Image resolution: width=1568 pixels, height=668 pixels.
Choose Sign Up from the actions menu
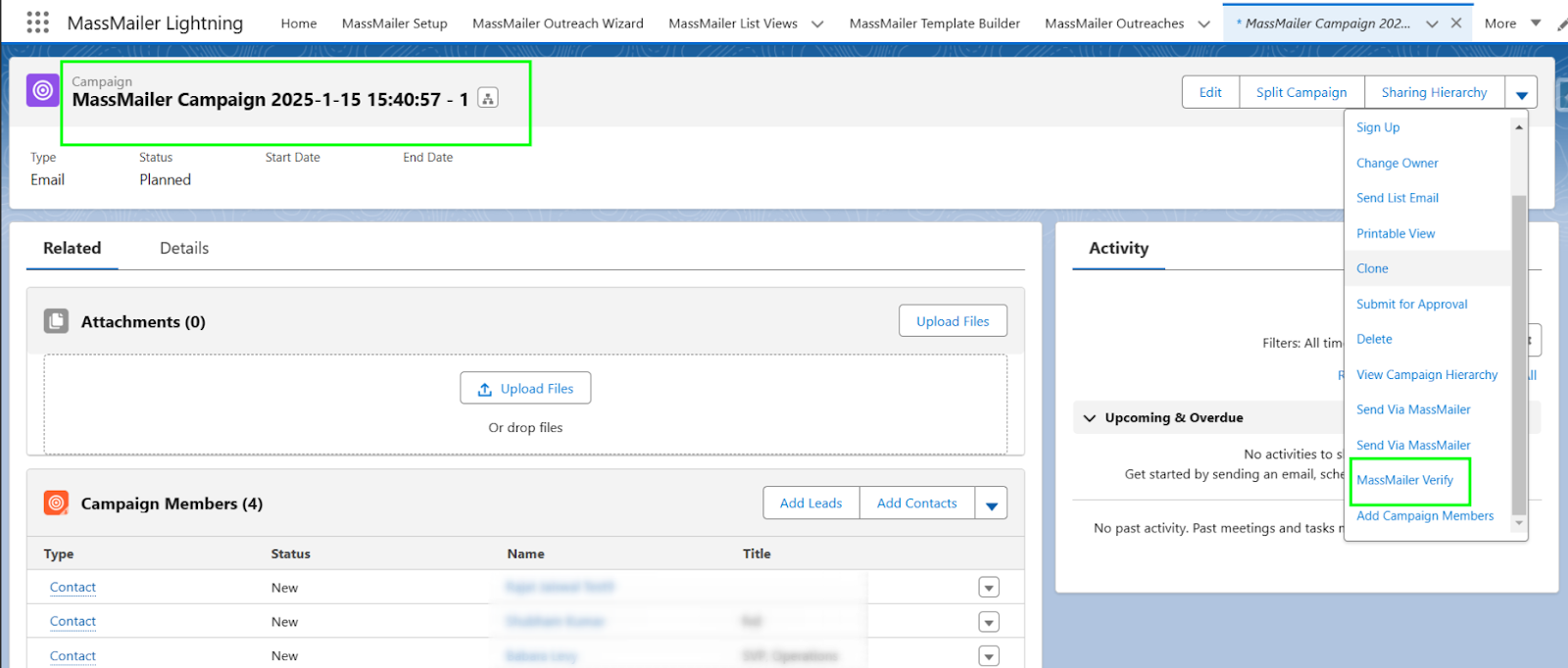point(1378,127)
